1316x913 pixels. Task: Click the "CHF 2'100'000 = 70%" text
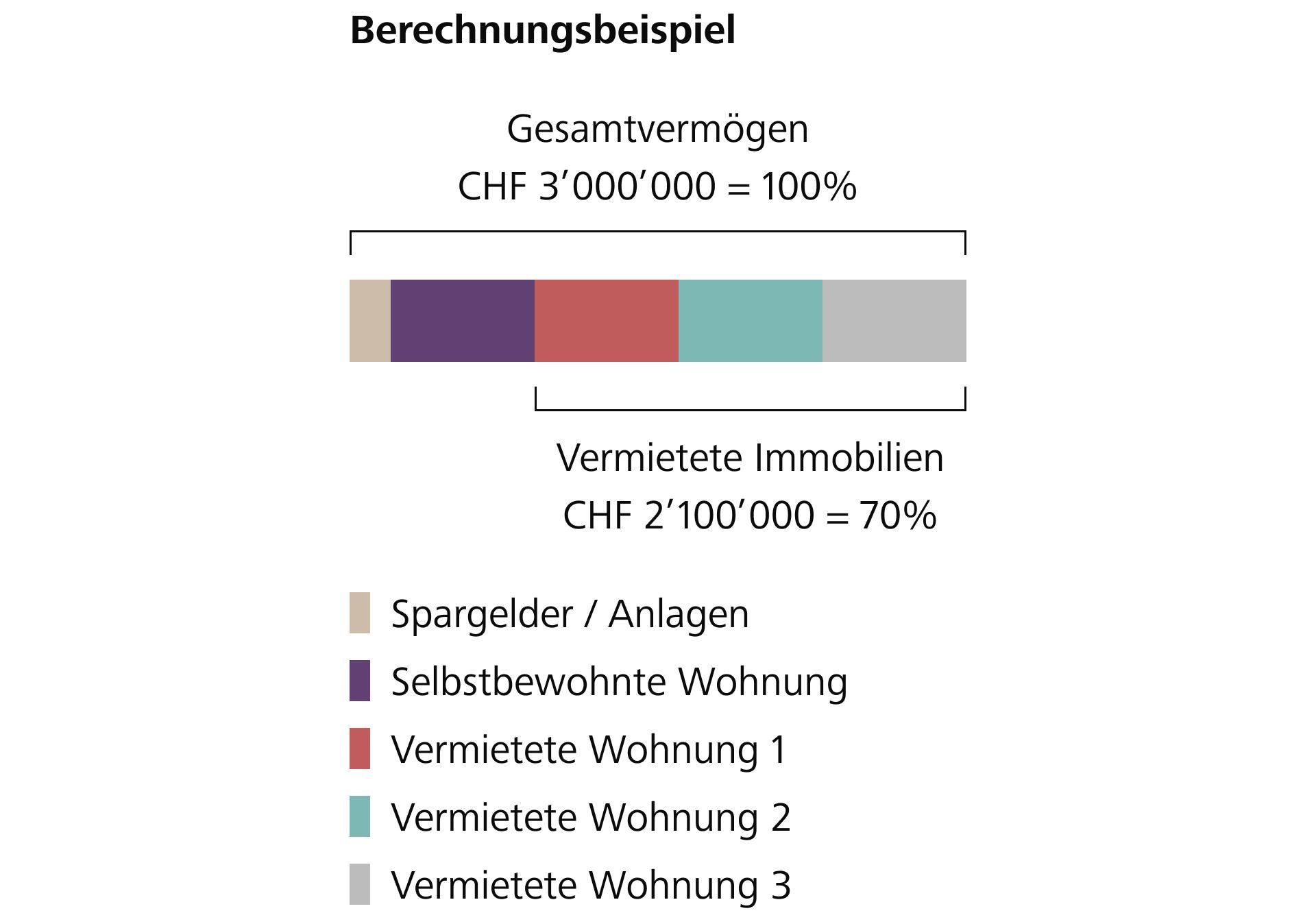tap(750, 515)
